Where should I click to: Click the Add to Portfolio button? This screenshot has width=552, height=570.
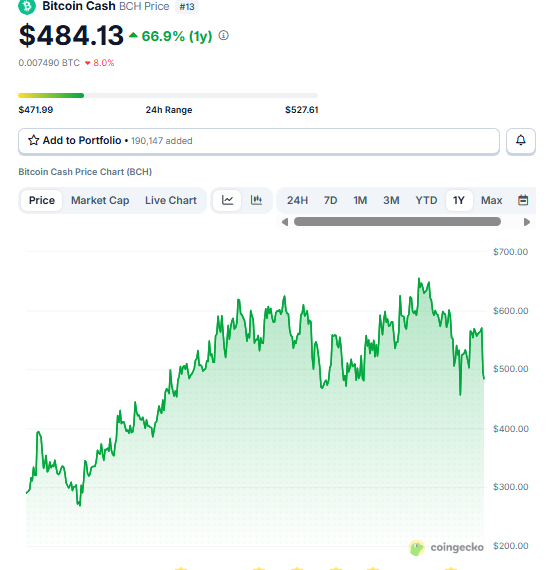point(259,141)
